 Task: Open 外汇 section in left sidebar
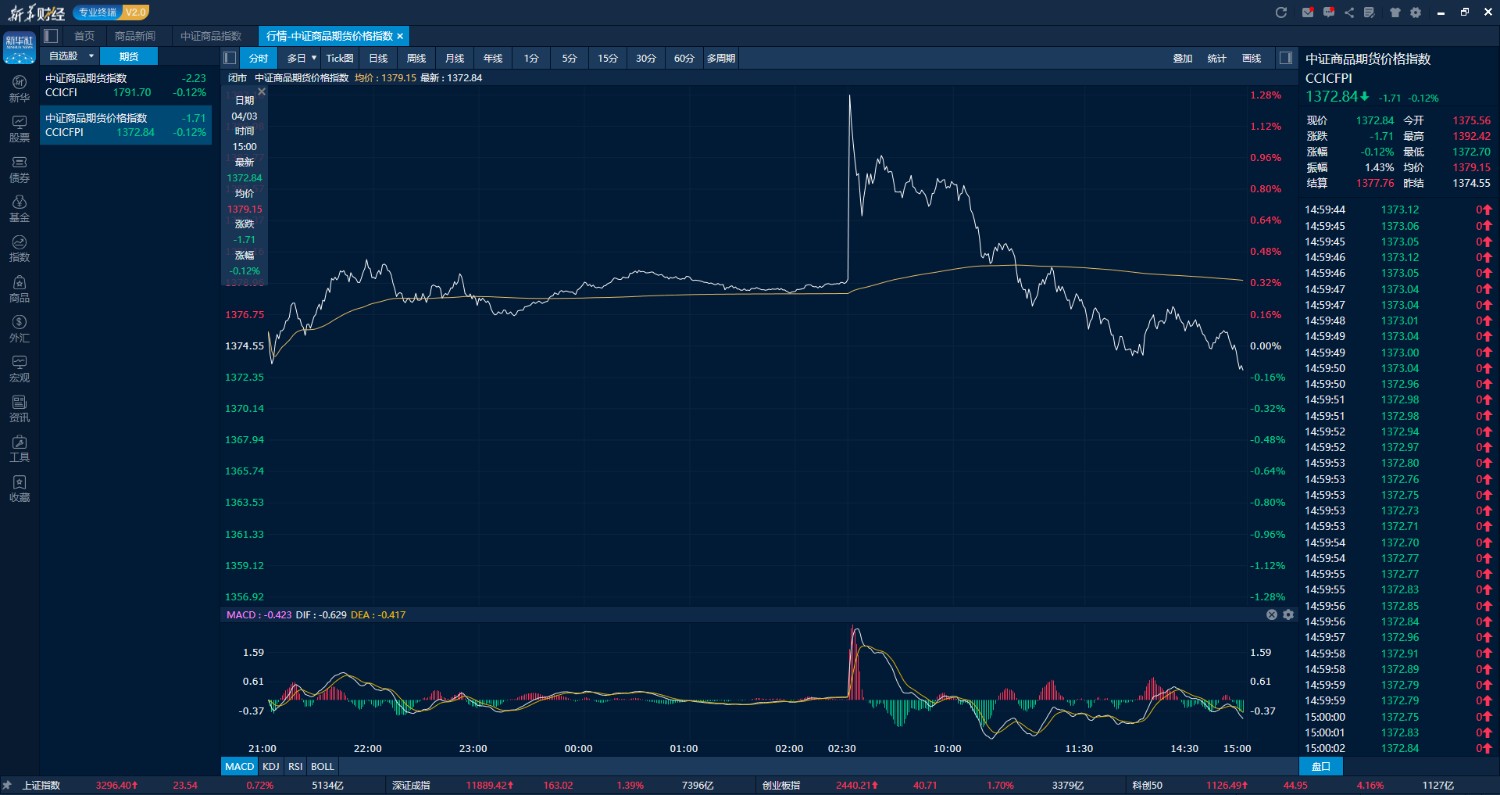point(19,328)
